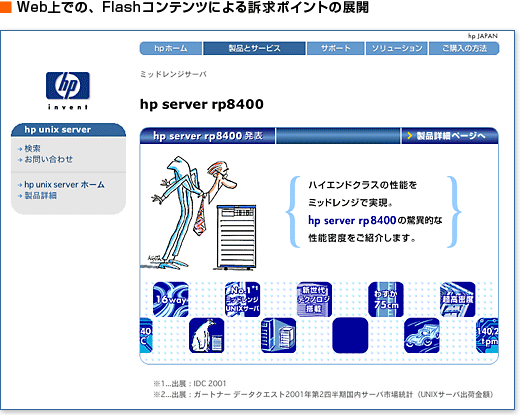Open 製品とサービス tab
The height and width of the screenshot is (415, 520).
tap(254, 48)
